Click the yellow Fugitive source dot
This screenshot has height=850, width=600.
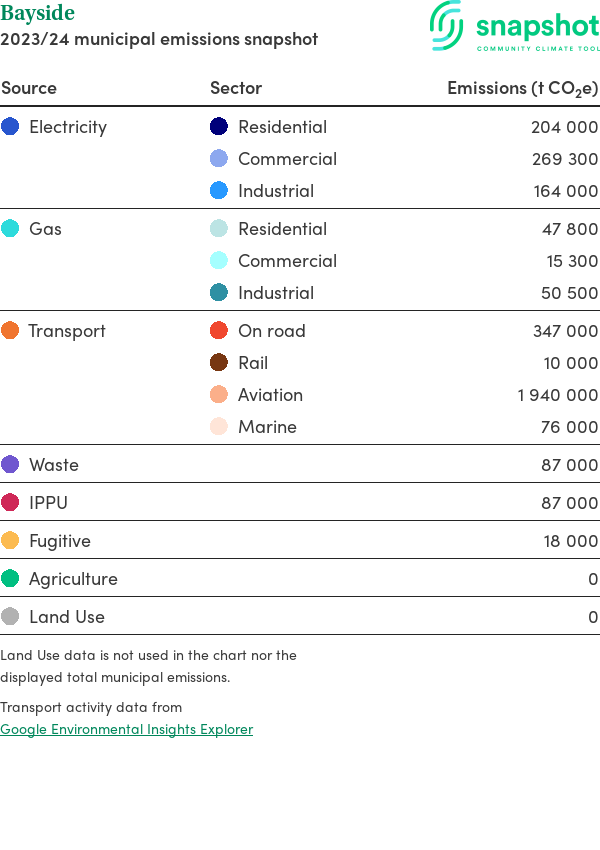coord(10,541)
